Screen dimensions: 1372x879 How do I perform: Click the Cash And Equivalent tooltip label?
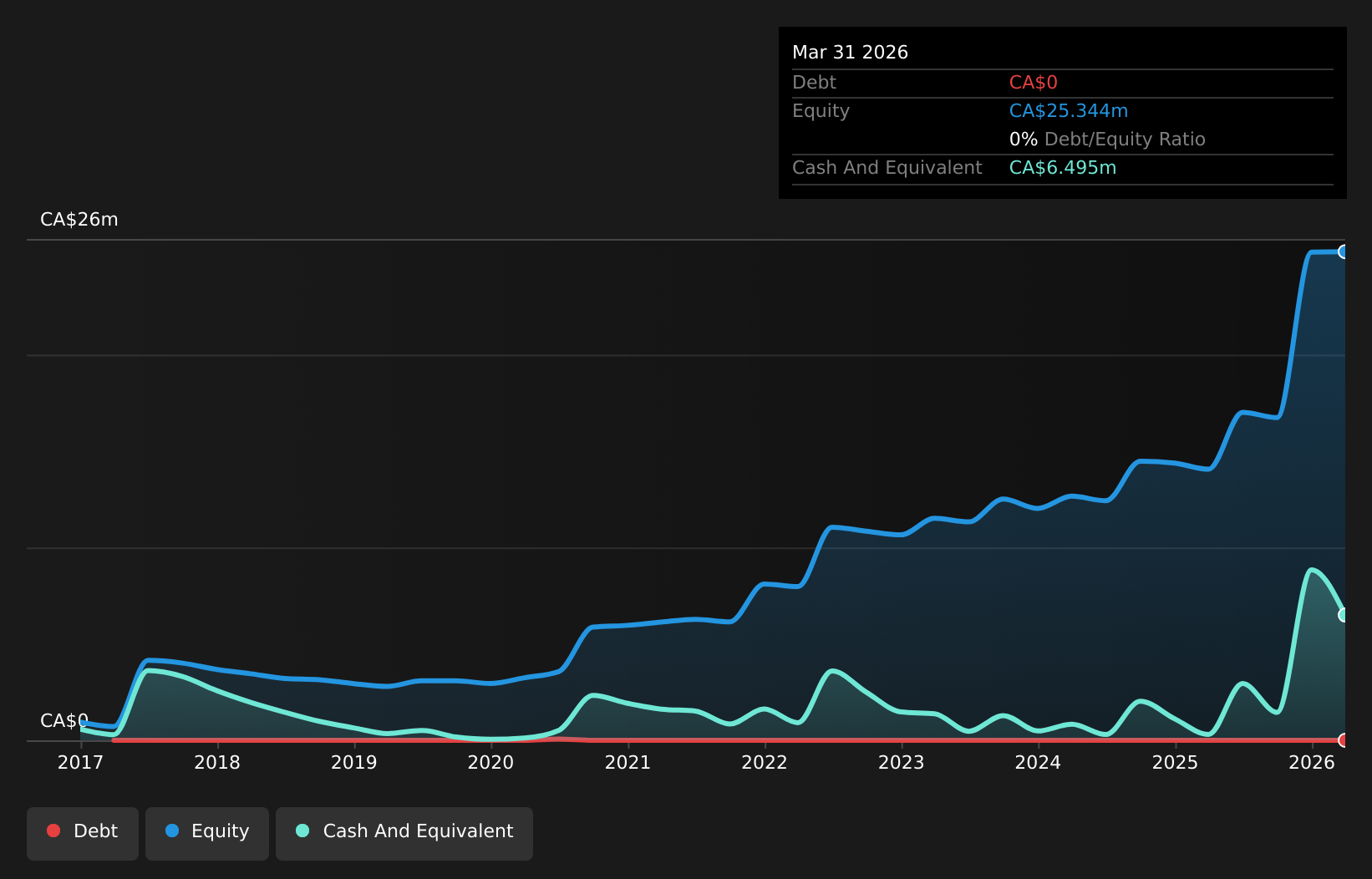(887, 167)
